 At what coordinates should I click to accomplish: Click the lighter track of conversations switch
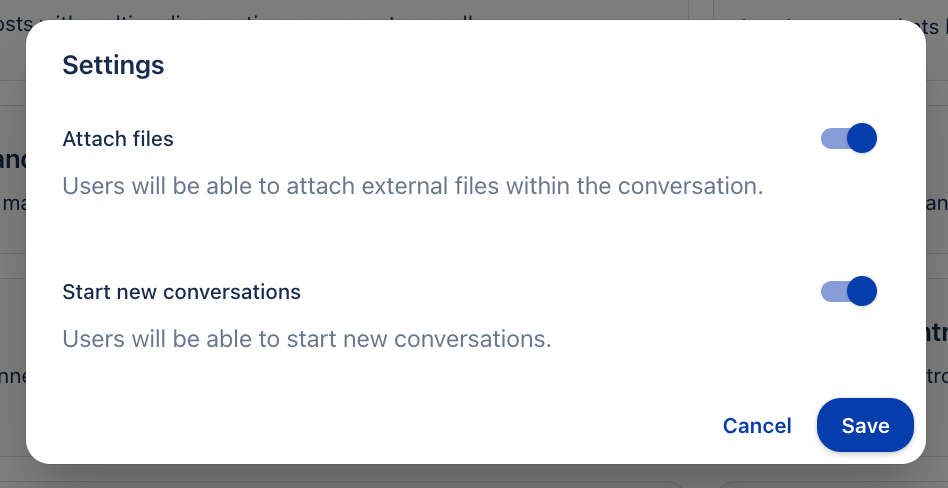coord(831,291)
